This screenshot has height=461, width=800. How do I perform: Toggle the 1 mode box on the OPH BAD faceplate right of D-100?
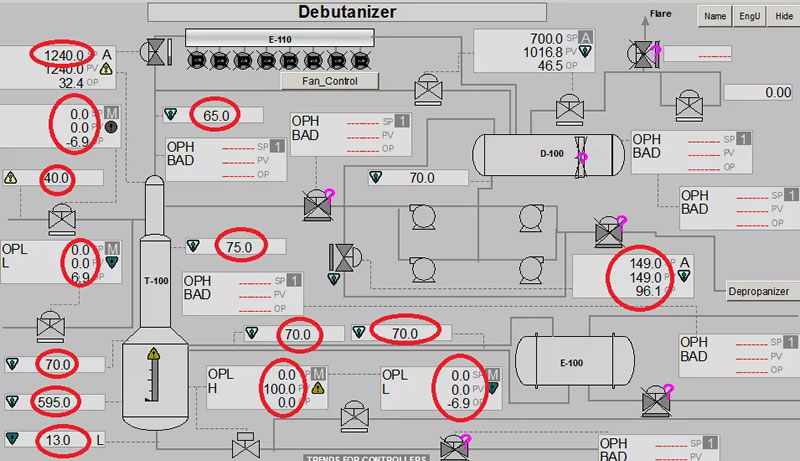(743, 138)
